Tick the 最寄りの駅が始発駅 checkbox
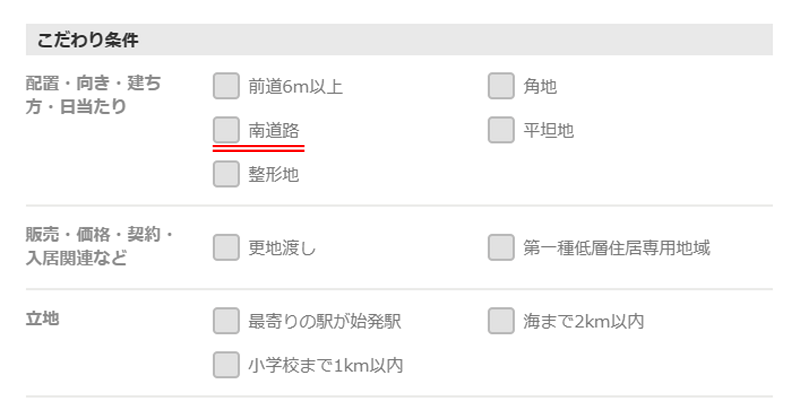The height and width of the screenshot is (410, 800). [226, 321]
